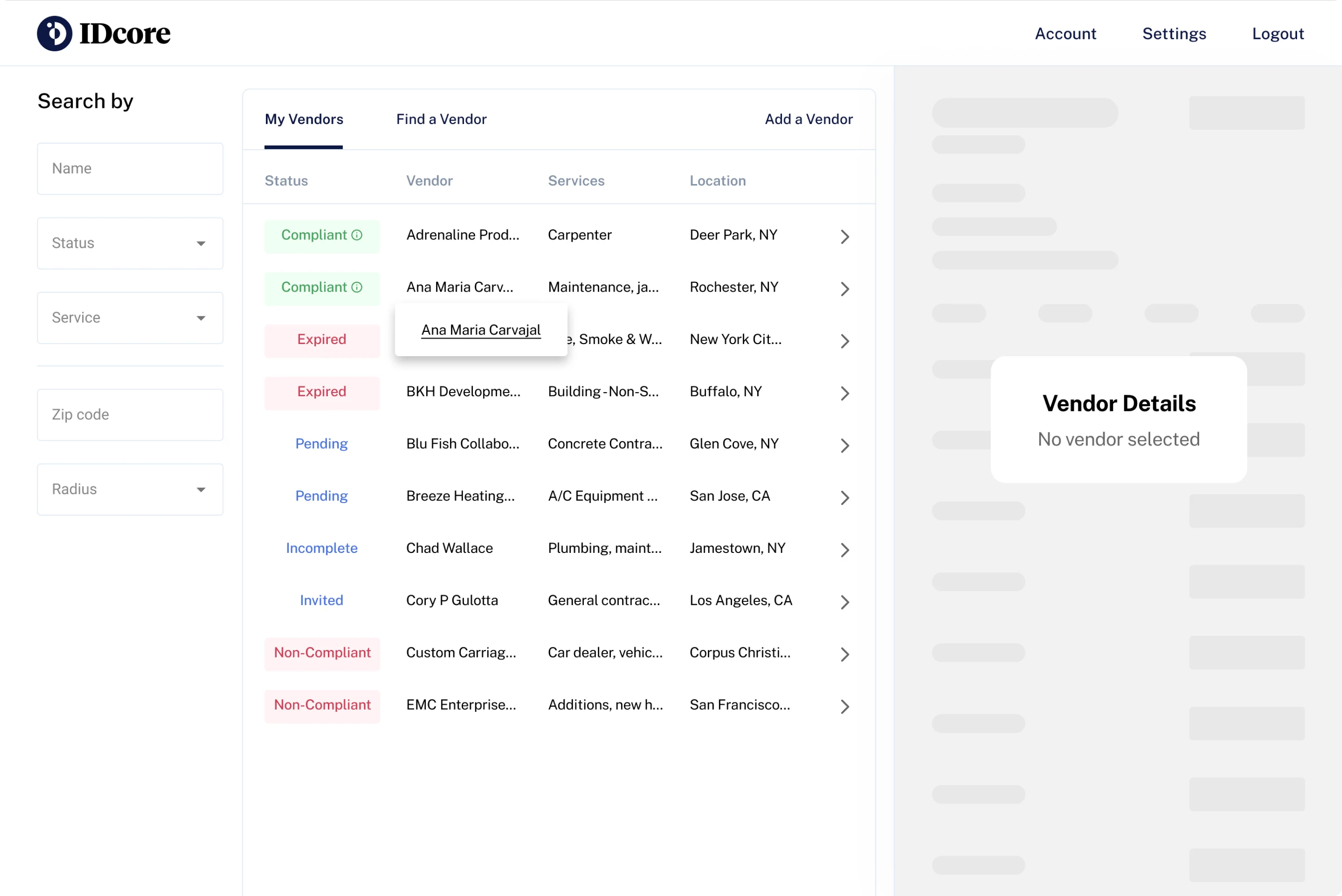1342x896 pixels.
Task: Click the info icon on Adrenaline's Compliant badge
Action: pyautogui.click(x=357, y=235)
